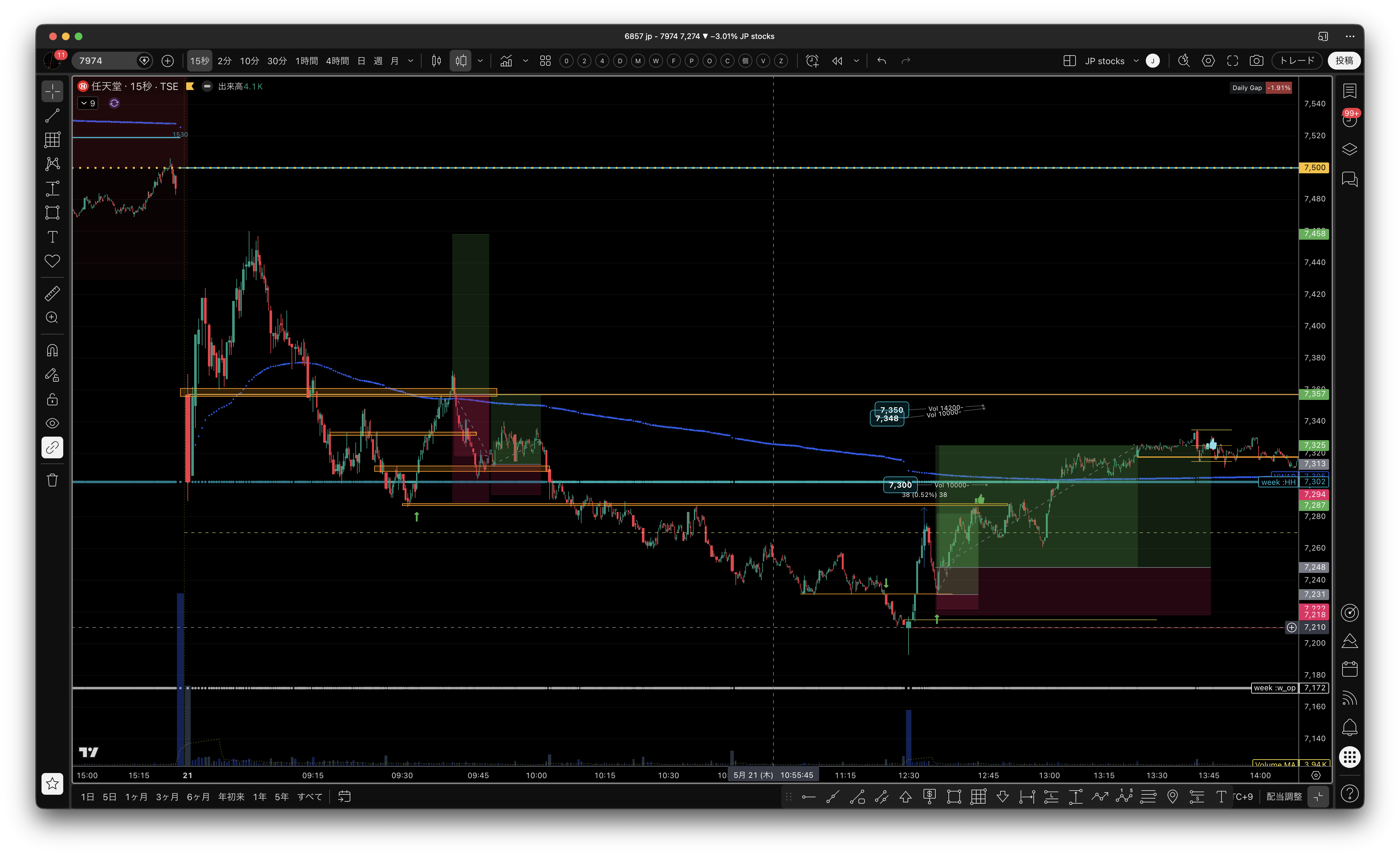Viewport: 1400px width, 856px height.
Task: Toggle drawing sync link icon
Action: (52, 447)
